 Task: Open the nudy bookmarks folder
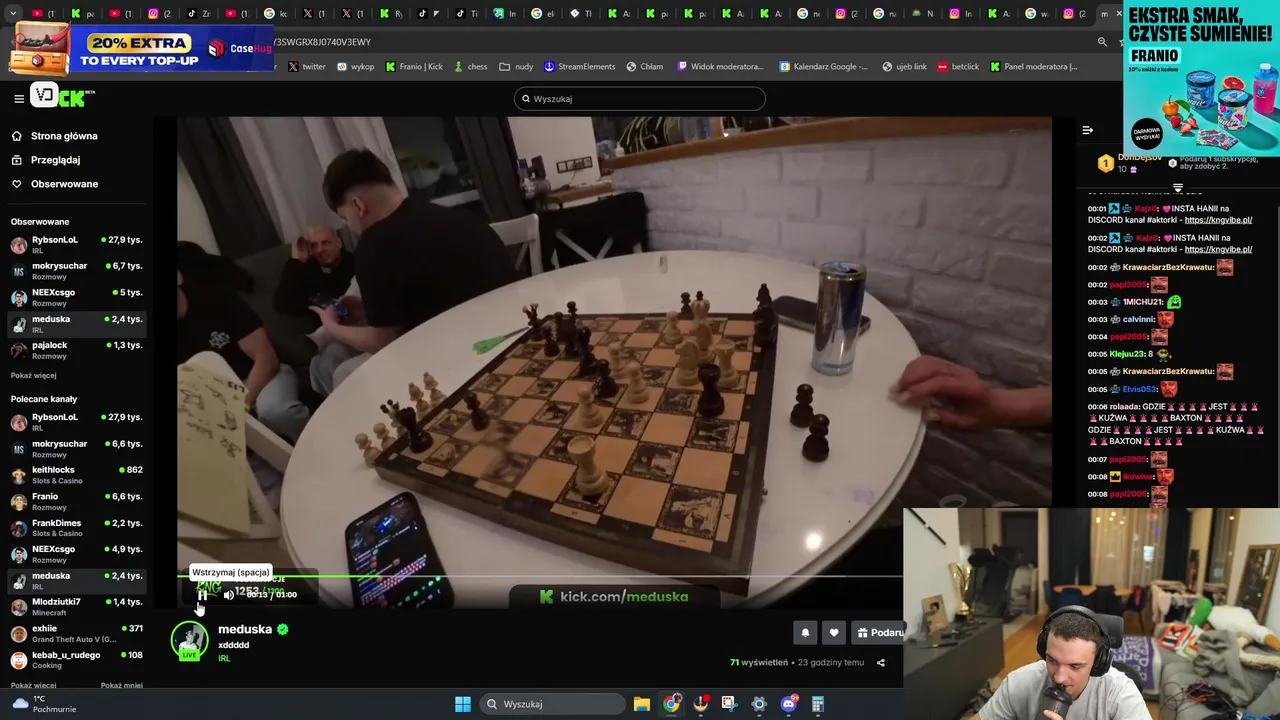(x=516, y=67)
